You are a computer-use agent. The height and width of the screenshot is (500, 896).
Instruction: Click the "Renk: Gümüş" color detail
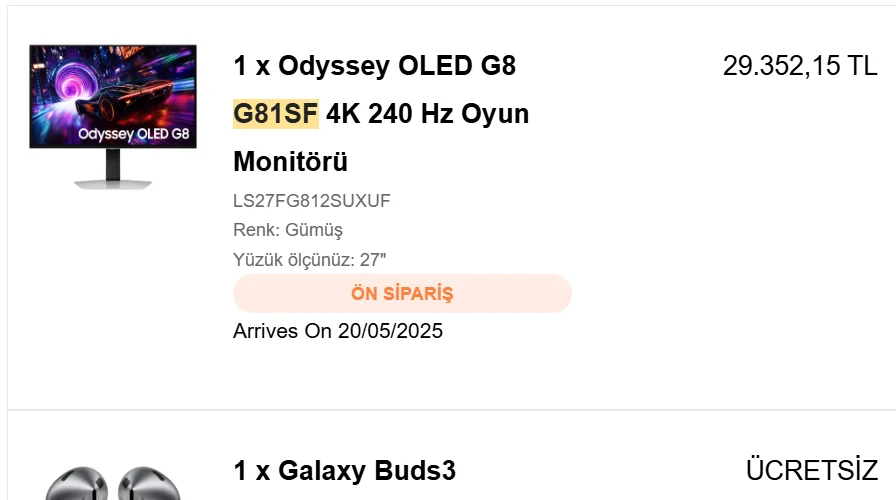coord(288,230)
